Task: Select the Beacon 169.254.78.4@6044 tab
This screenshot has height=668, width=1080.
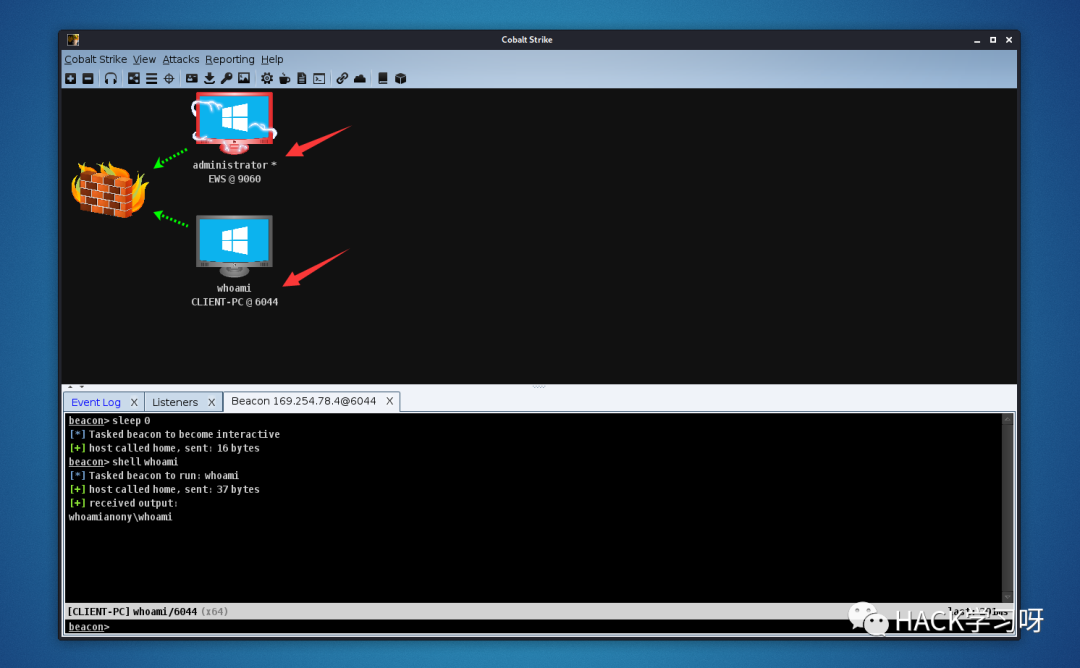Action: tap(303, 401)
